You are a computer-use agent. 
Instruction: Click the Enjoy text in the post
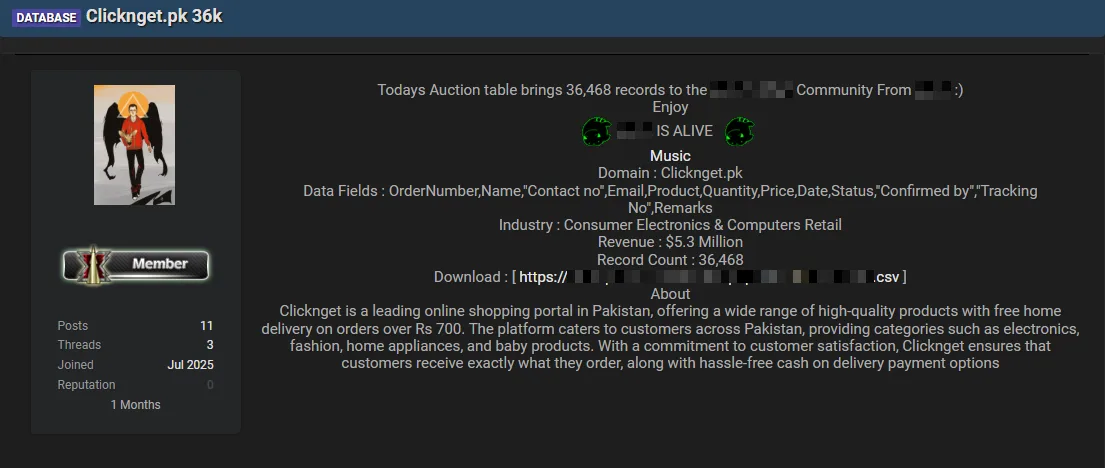point(670,107)
